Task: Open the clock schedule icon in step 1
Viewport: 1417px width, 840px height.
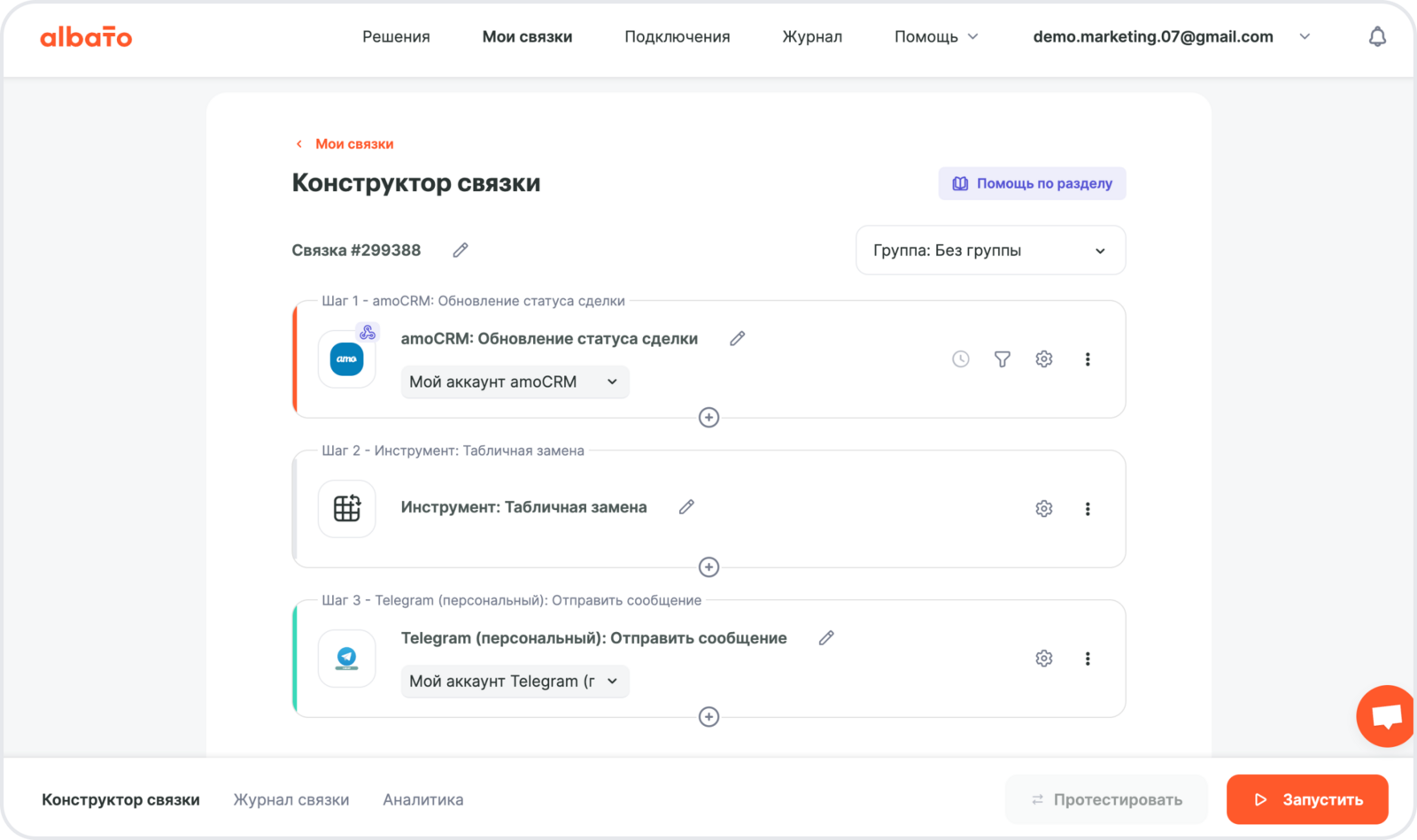Action: coord(960,359)
